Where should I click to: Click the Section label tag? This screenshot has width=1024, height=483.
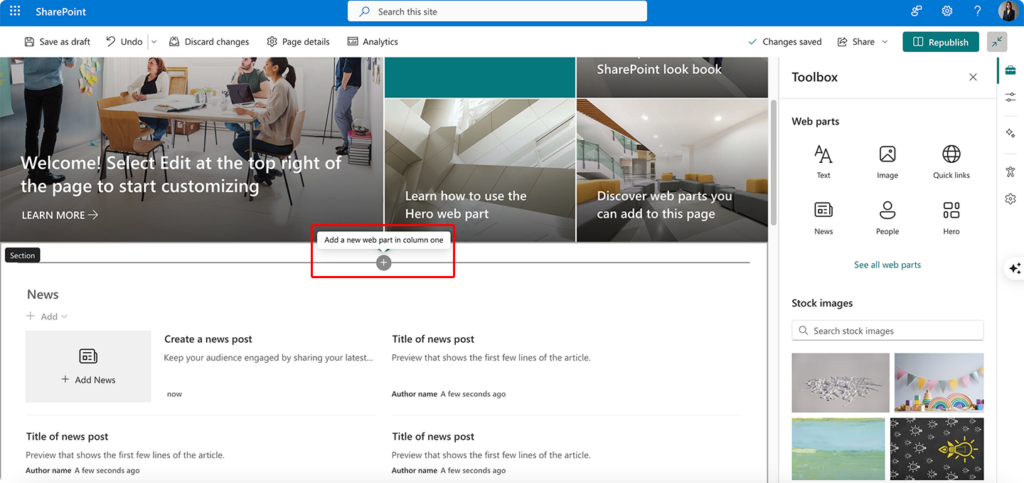click(22, 255)
